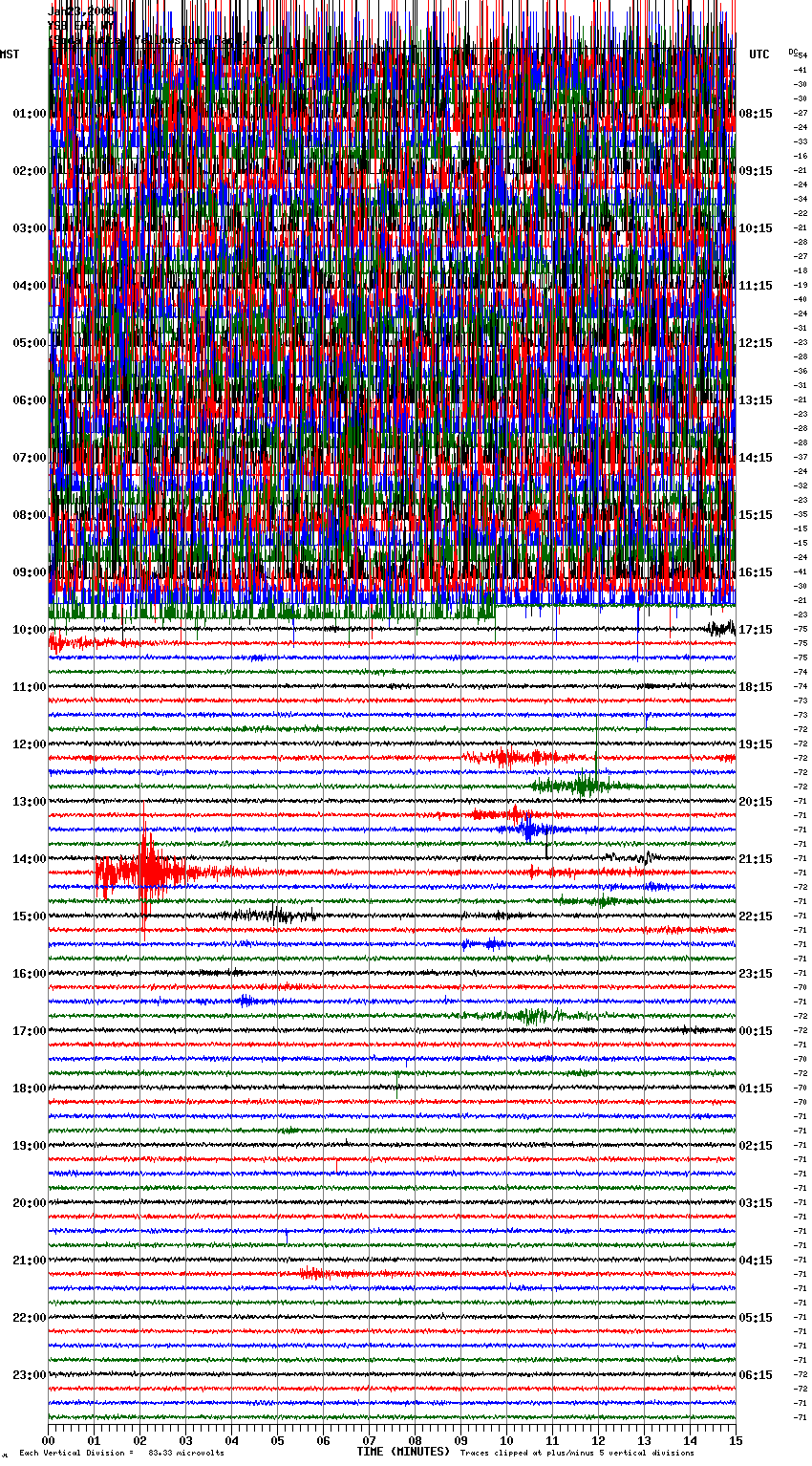Click the 12:15 UTC time label
The image size is (812, 1466).
pyautogui.click(x=756, y=343)
